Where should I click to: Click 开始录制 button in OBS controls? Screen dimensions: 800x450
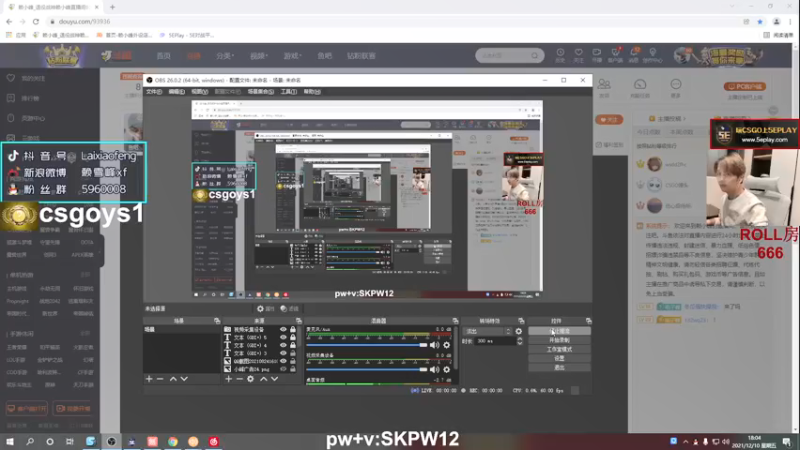pos(559,340)
